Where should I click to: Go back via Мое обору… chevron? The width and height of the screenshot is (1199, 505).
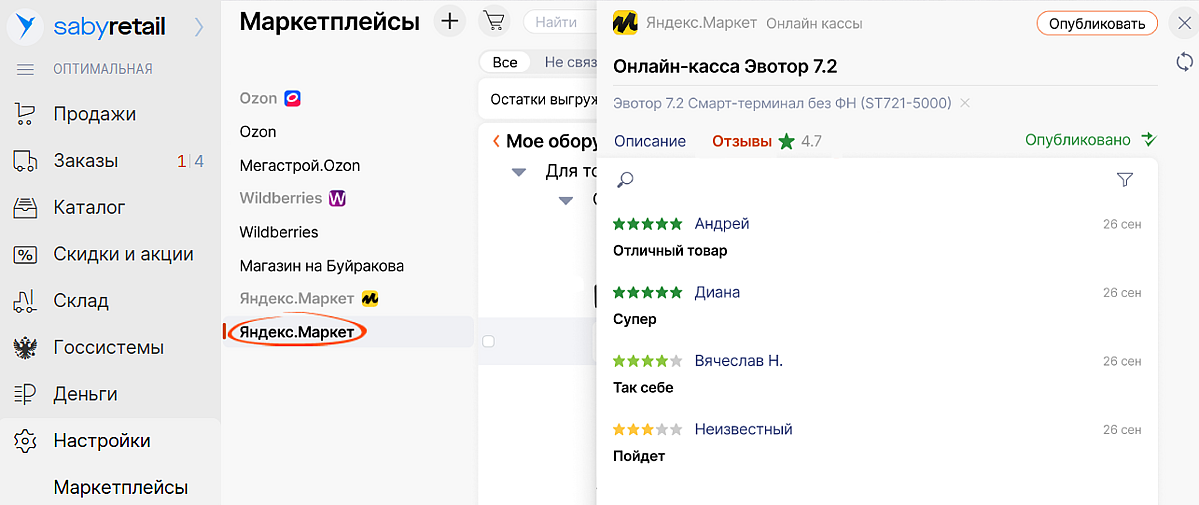(x=496, y=142)
